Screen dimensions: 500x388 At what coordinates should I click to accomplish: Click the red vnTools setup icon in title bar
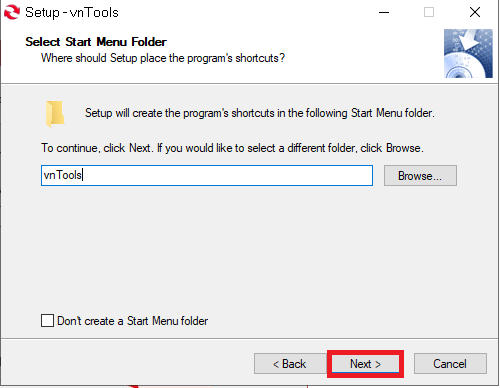(x=12, y=12)
